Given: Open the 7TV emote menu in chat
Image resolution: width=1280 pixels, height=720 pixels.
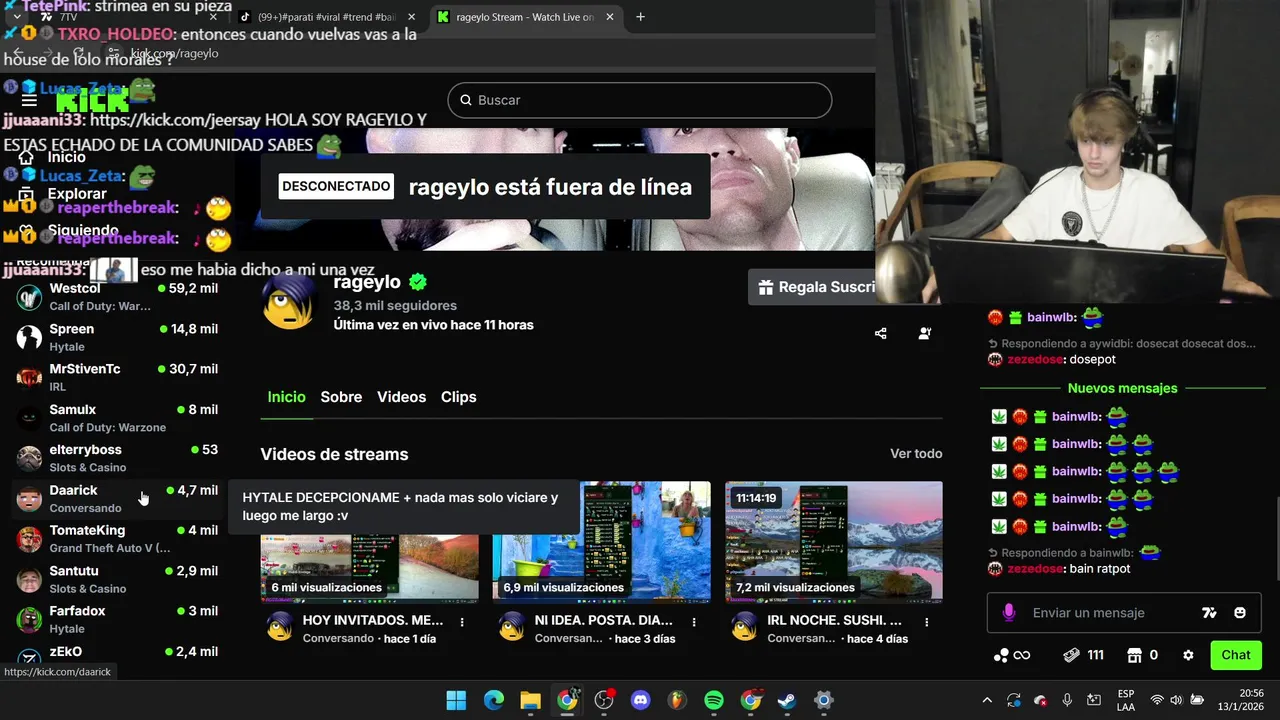Looking at the screenshot, I should point(1209,613).
